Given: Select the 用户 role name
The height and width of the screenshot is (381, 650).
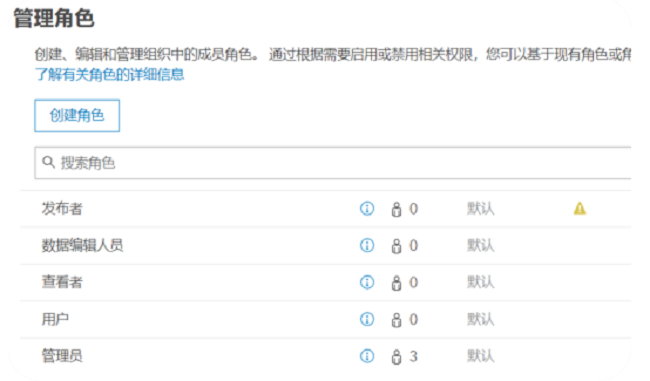Looking at the screenshot, I should (x=55, y=319).
